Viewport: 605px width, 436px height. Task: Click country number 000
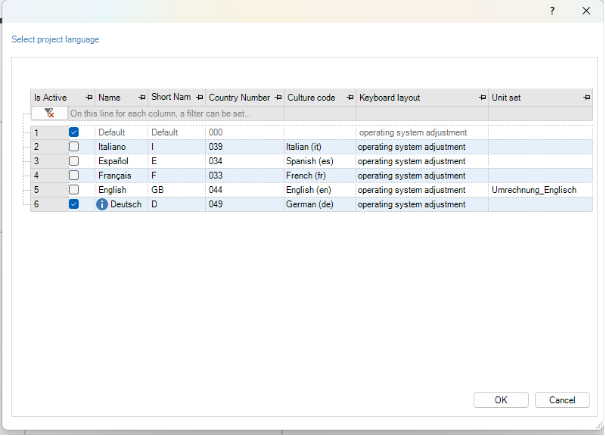click(245, 132)
